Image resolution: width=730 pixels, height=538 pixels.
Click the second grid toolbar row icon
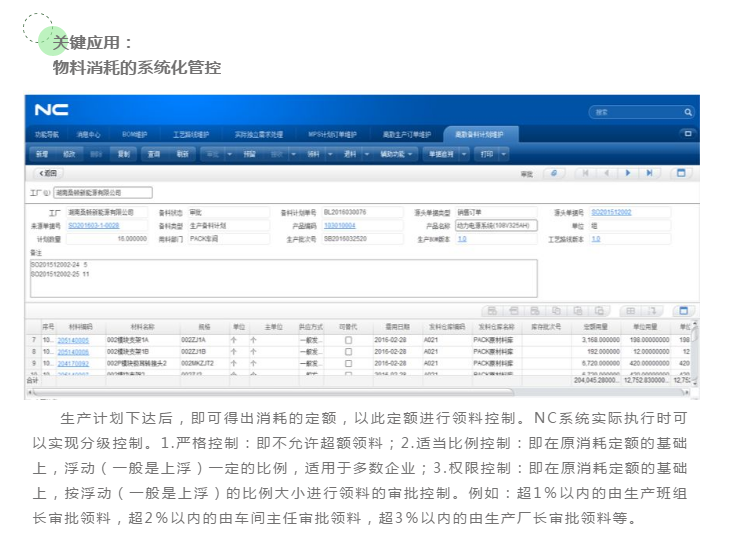point(514,310)
